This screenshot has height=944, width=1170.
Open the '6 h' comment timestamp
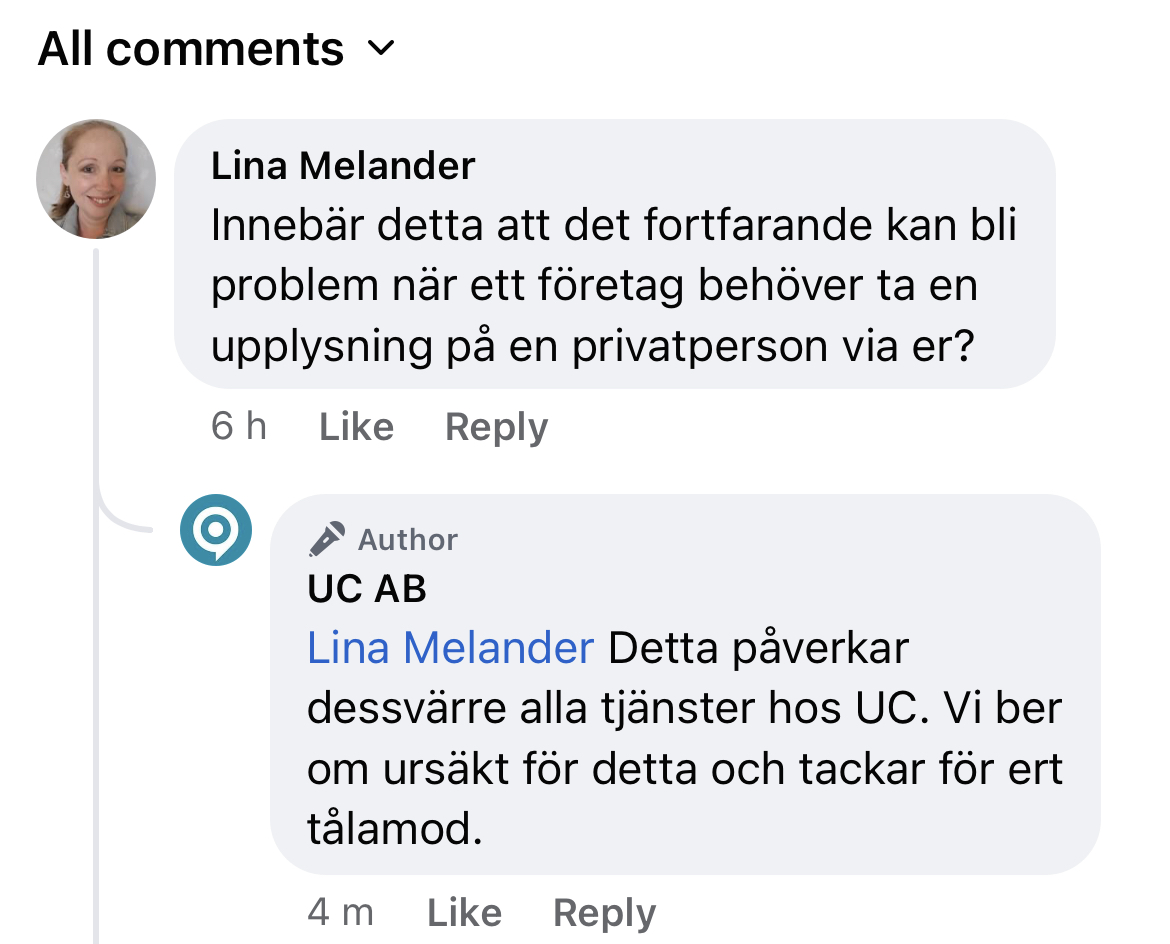pyautogui.click(x=239, y=427)
